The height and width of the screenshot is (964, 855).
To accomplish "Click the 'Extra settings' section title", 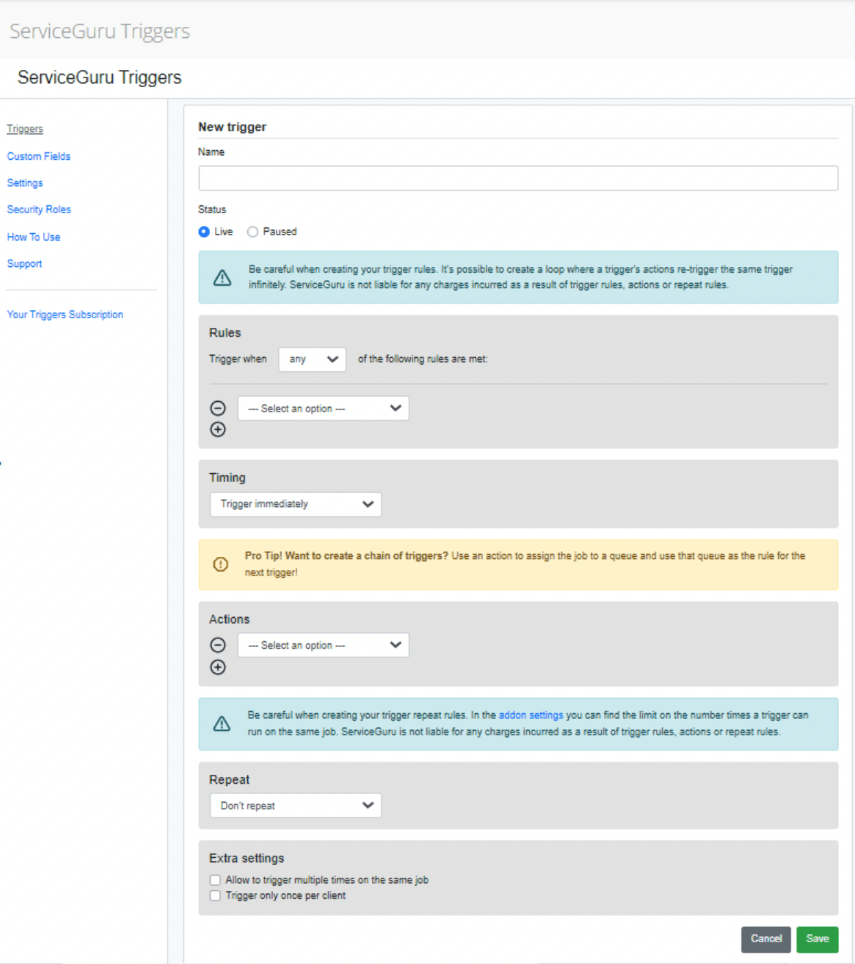I will tap(246, 858).
